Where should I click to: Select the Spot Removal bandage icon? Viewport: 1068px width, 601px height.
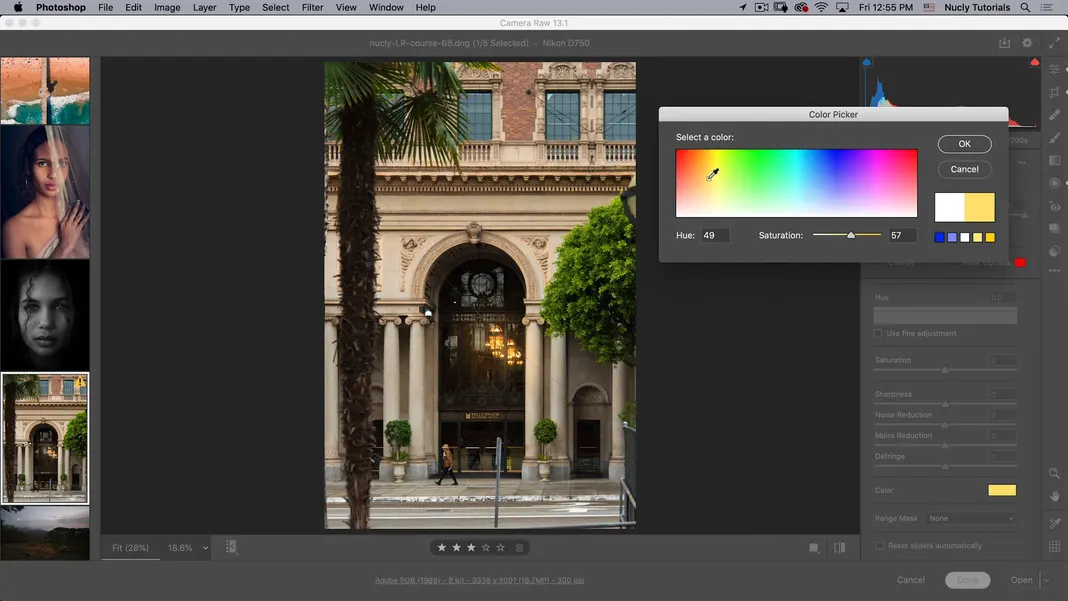click(x=1054, y=114)
